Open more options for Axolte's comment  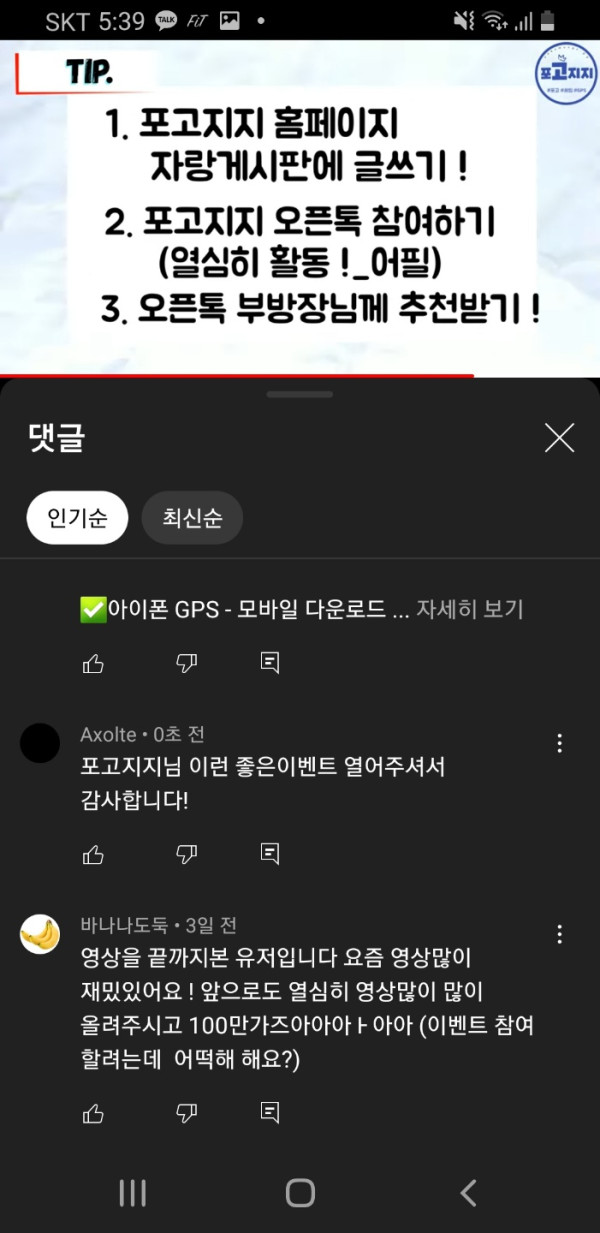(x=560, y=743)
